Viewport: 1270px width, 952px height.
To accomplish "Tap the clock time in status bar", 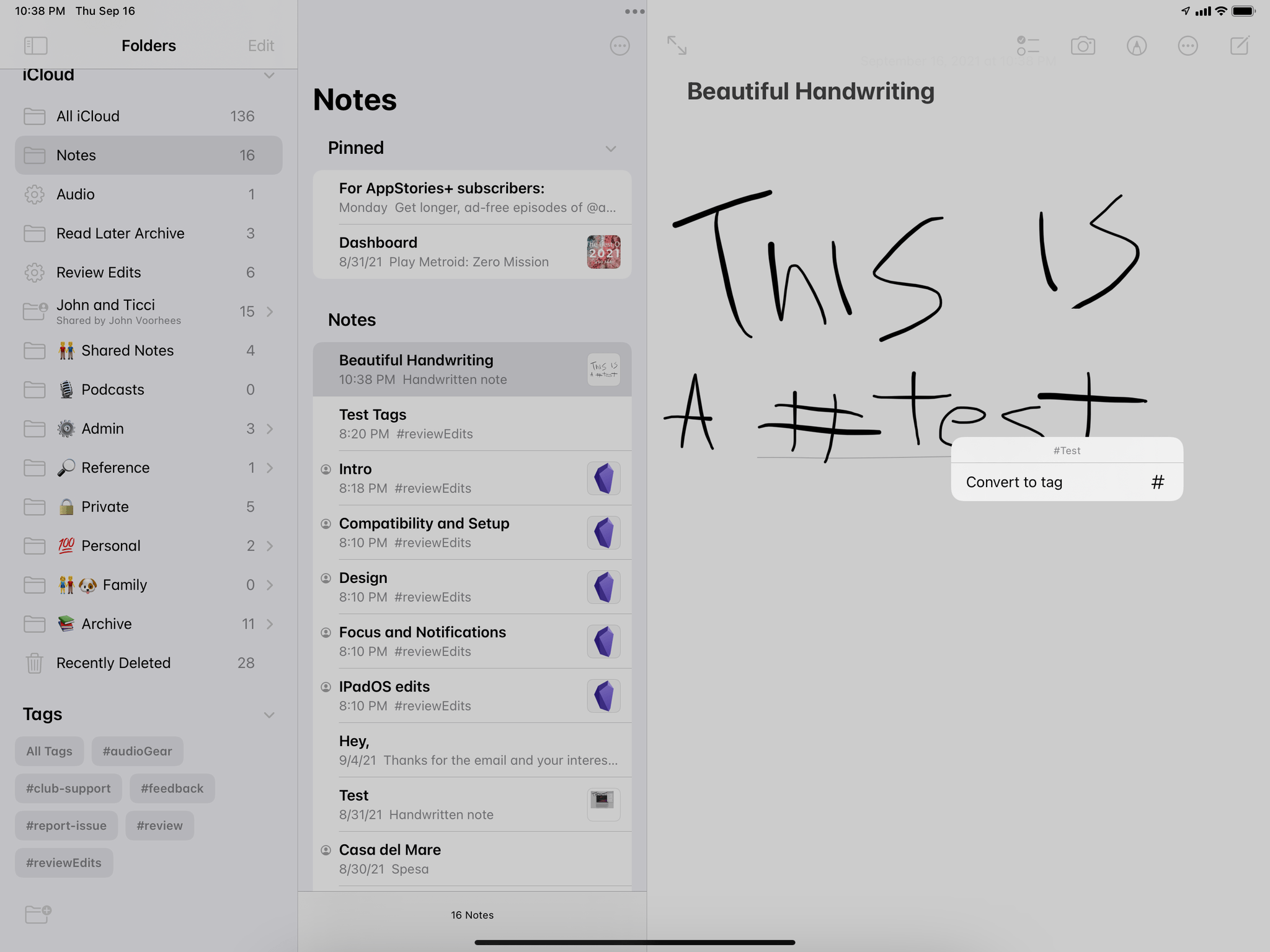I will tap(40, 11).
